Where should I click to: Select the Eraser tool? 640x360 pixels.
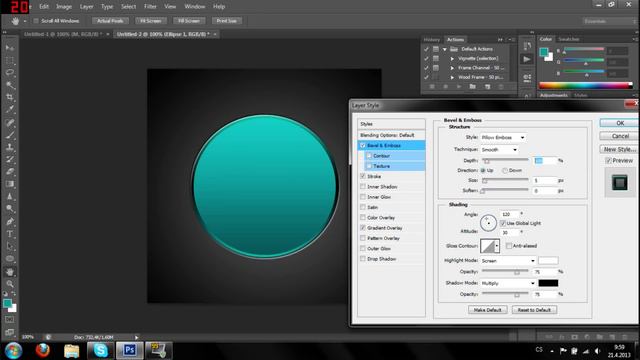coord(9,171)
